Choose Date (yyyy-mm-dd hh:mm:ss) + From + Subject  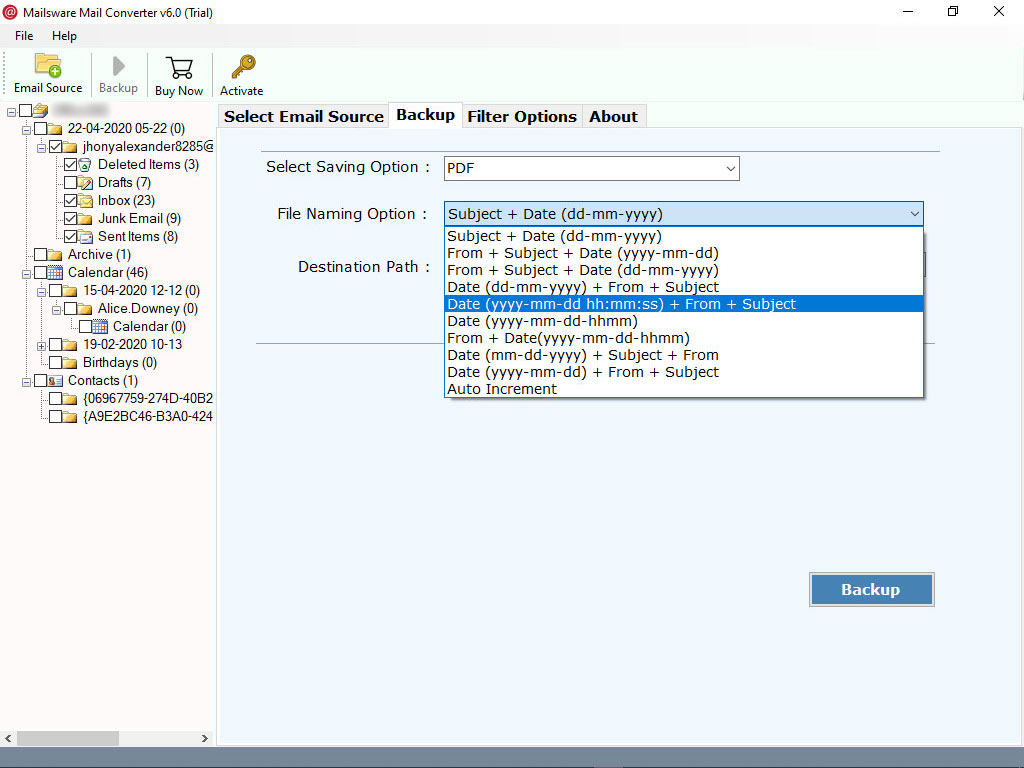[684, 304]
